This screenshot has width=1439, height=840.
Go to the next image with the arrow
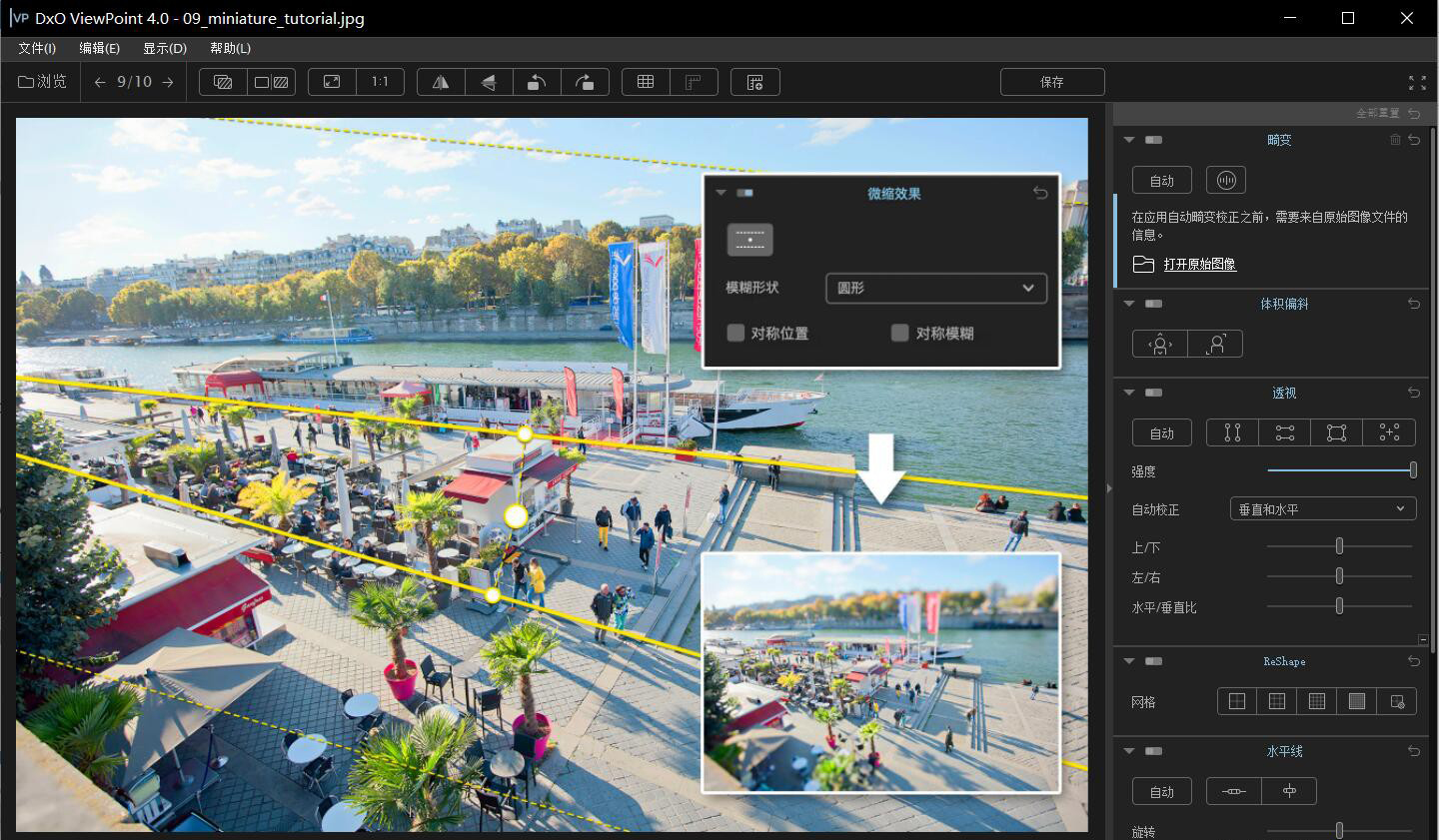pyautogui.click(x=170, y=82)
